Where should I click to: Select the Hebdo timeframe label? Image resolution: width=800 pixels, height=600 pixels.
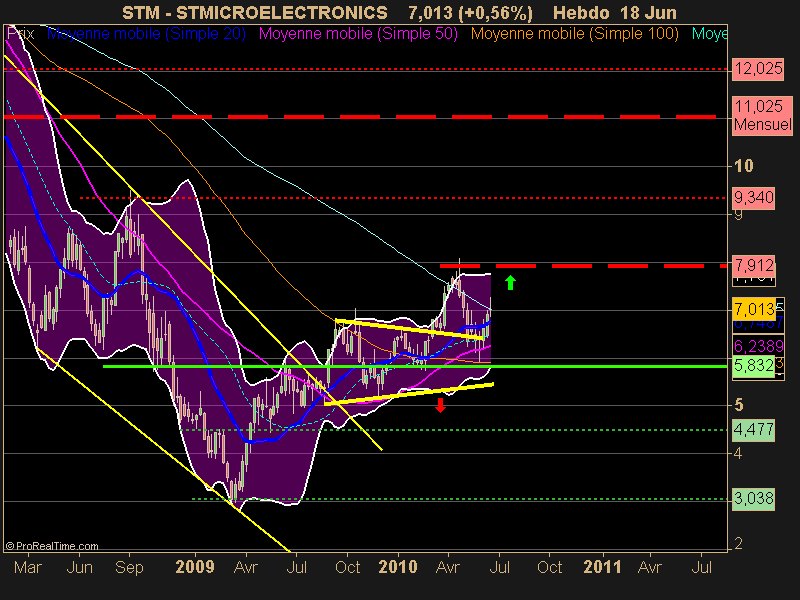581,12
